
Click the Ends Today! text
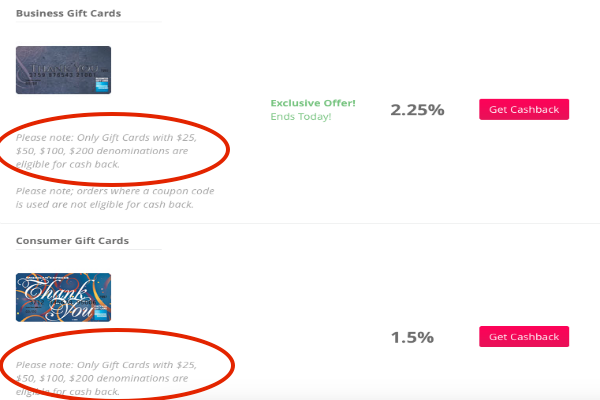(301, 116)
